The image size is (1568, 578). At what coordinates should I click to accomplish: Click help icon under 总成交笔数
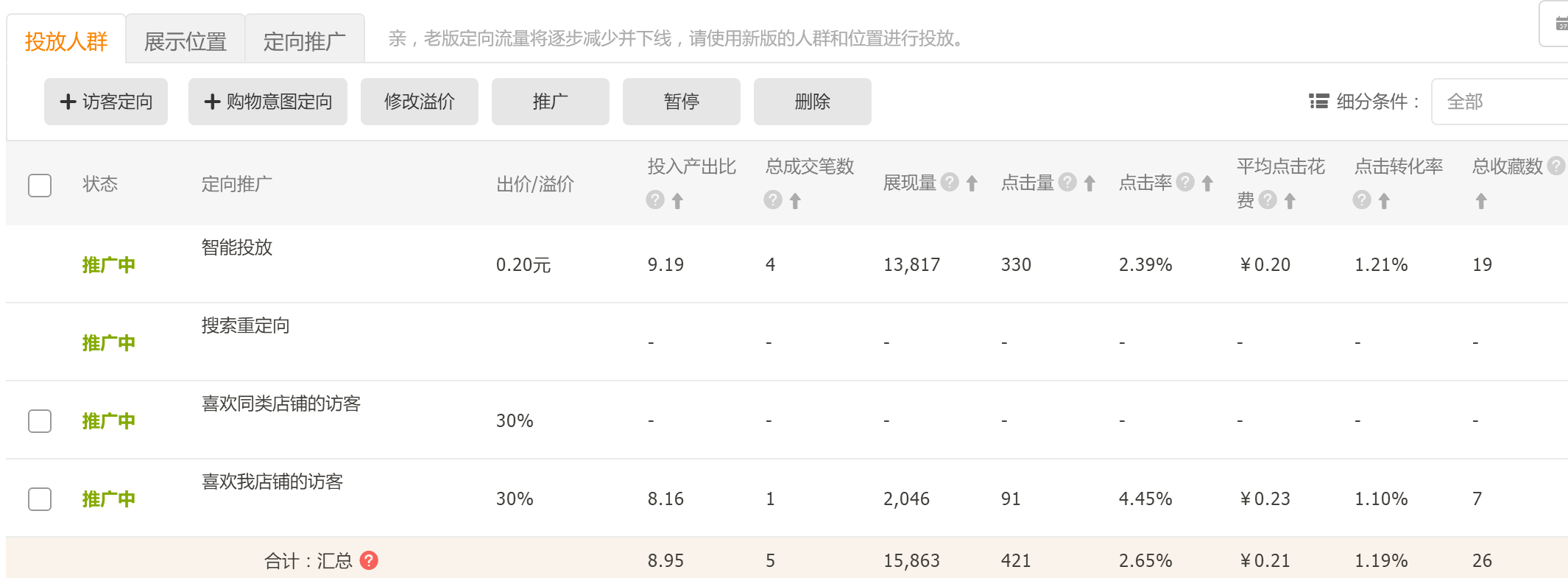772,200
